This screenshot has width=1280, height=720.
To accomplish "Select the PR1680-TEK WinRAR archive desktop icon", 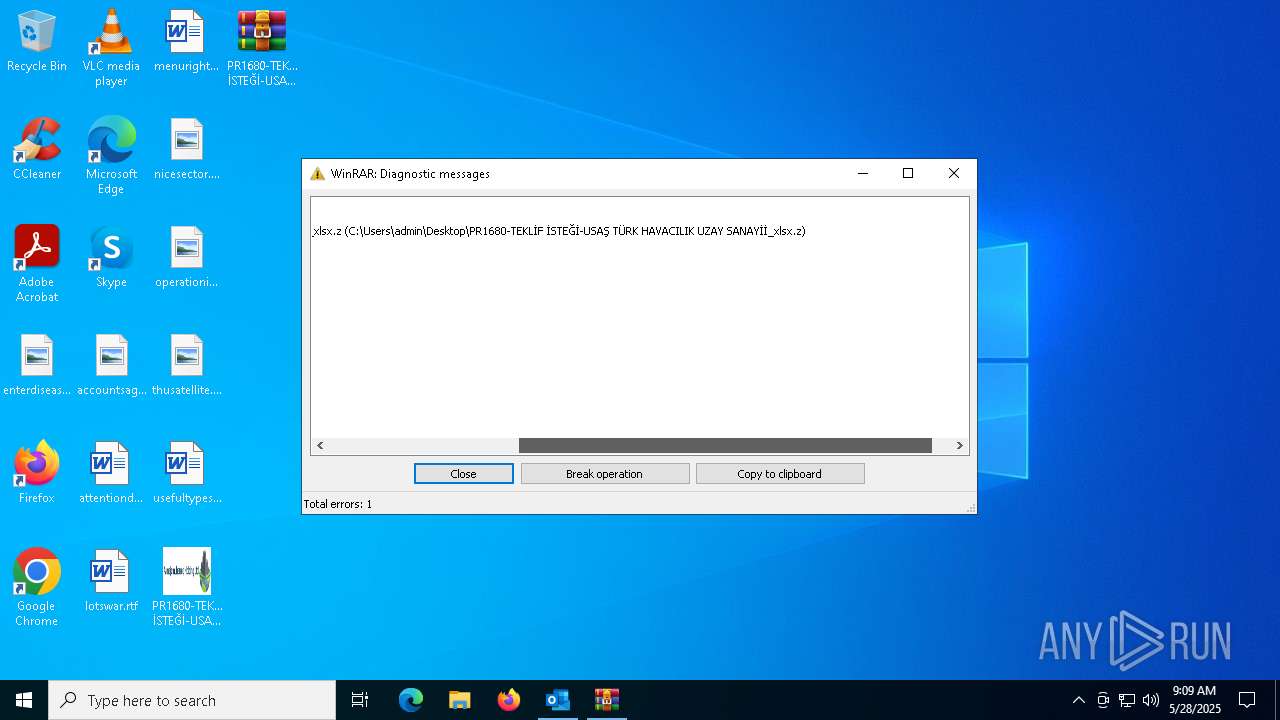I will (262, 48).
